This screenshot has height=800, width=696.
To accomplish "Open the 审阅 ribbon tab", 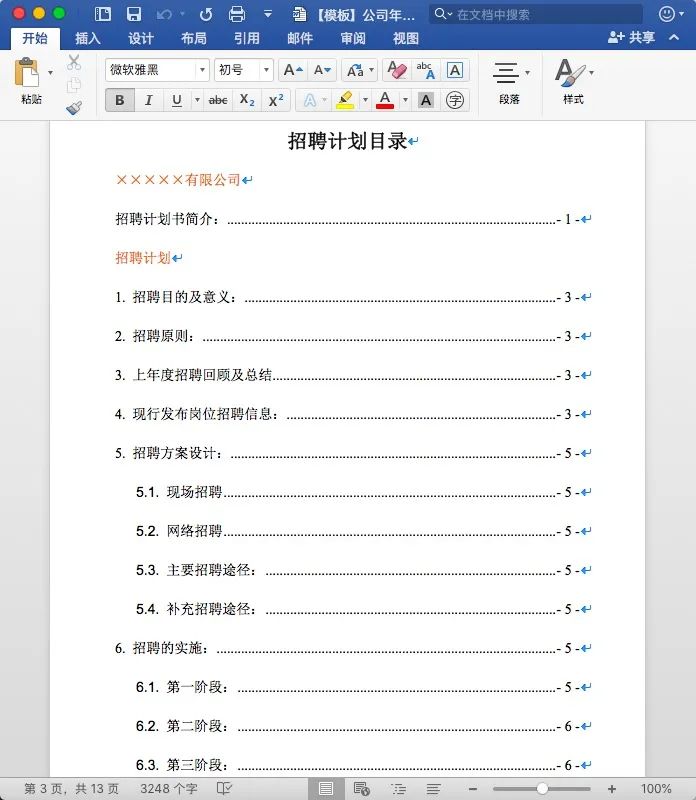I will 353,38.
